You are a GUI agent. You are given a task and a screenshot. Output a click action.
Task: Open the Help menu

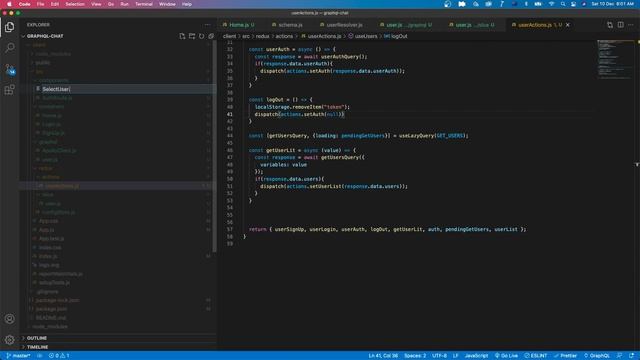pyautogui.click(x=187, y=4)
